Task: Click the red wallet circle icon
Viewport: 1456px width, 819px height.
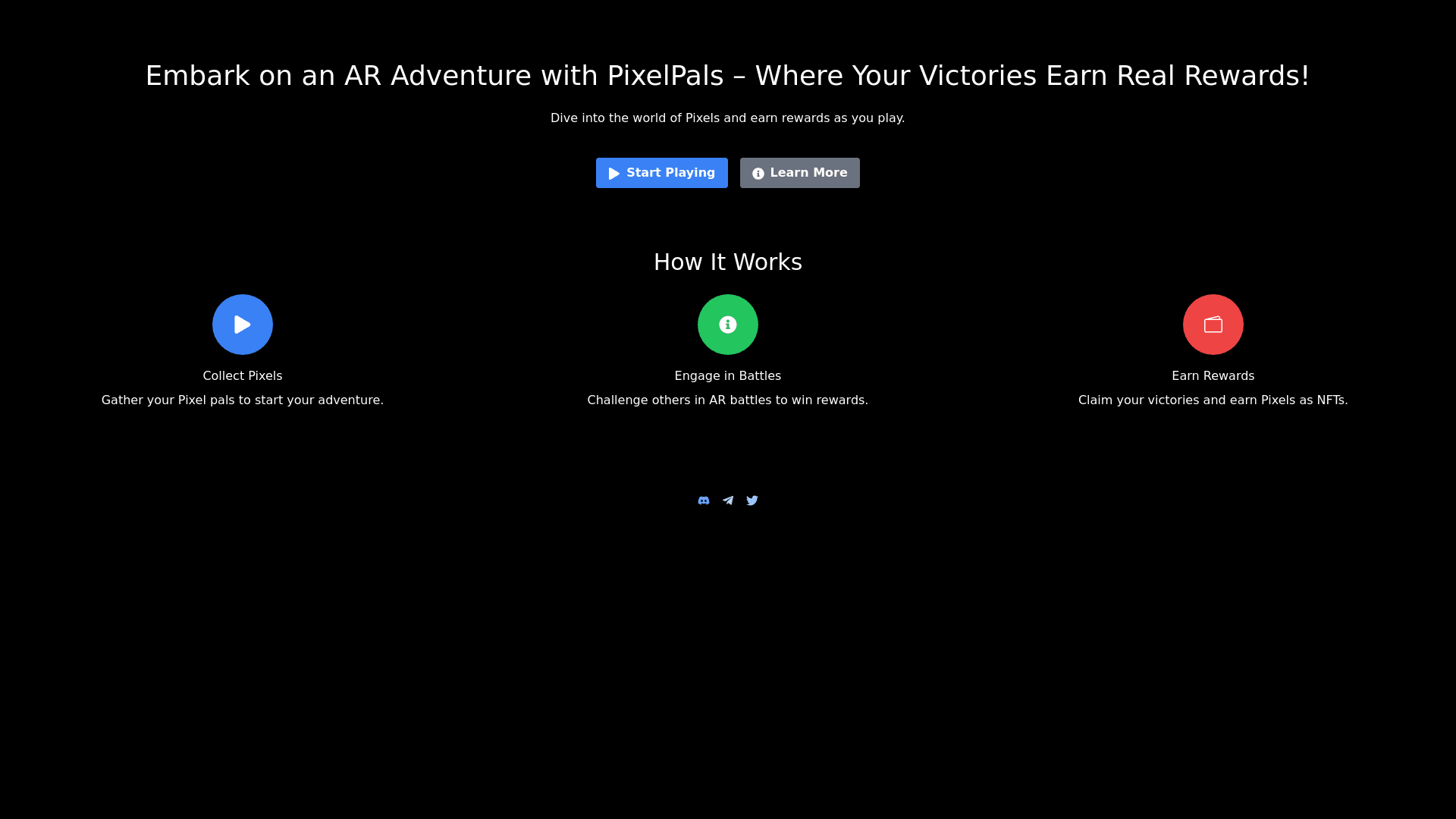Action: click(x=1213, y=325)
